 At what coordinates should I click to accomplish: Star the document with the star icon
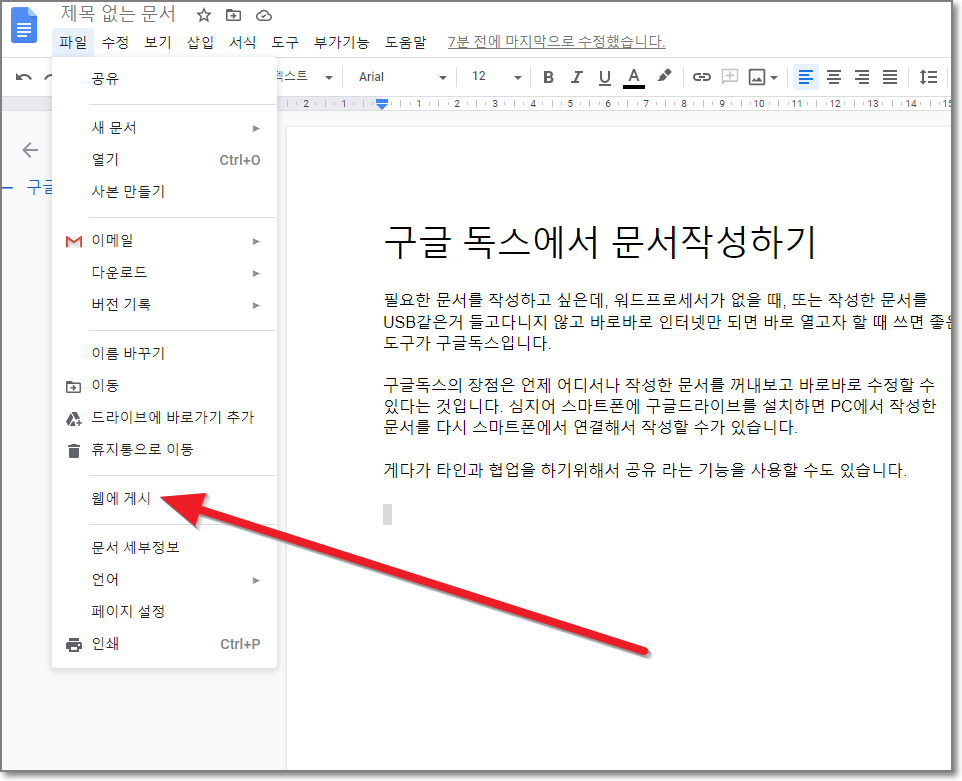point(204,15)
